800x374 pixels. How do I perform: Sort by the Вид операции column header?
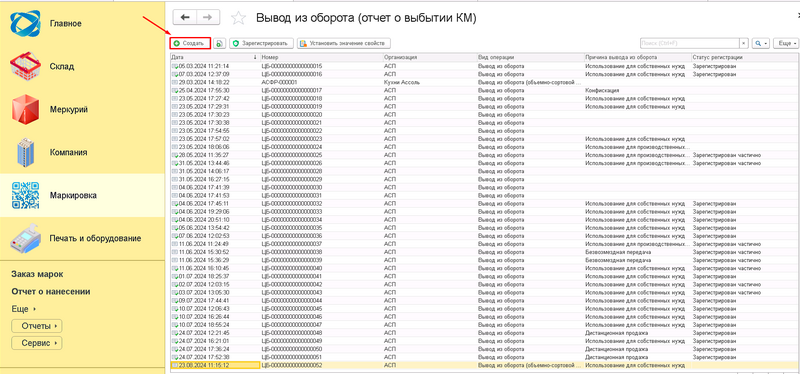pos(531,57)
